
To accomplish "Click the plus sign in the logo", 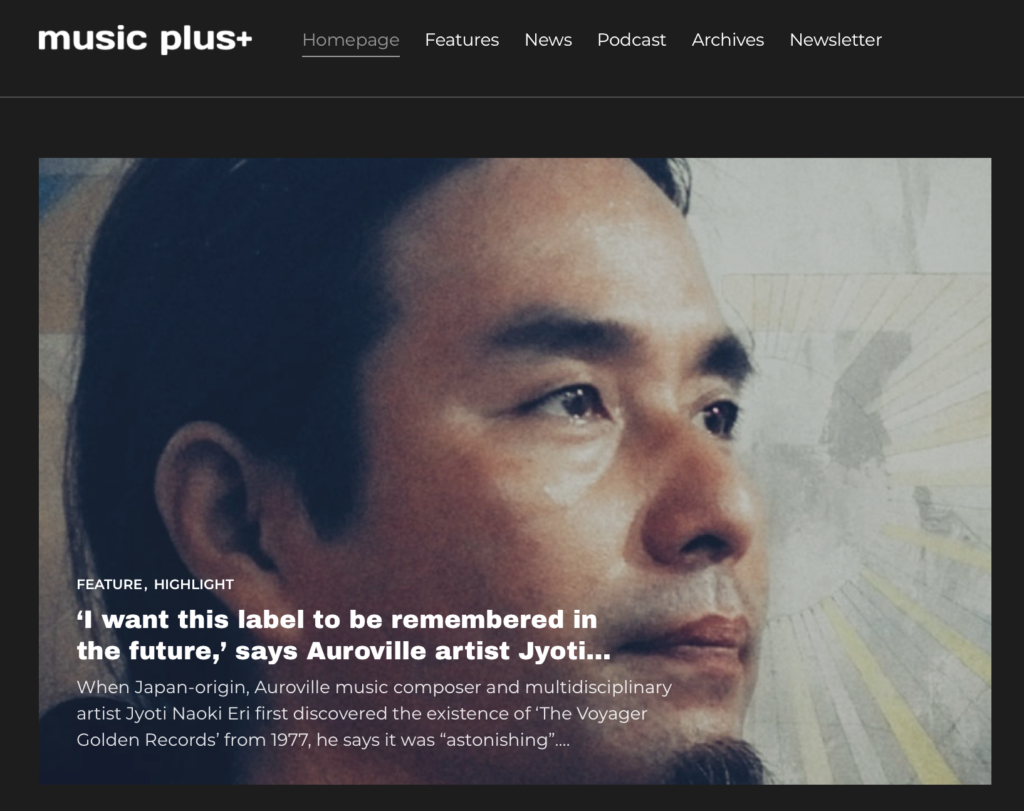I will click(244, 39).
